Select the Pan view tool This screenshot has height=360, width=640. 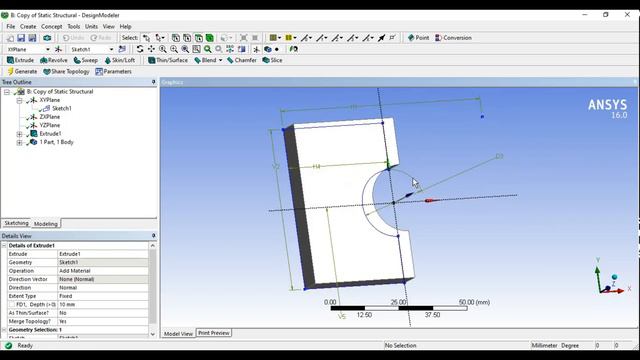[151, 49]
